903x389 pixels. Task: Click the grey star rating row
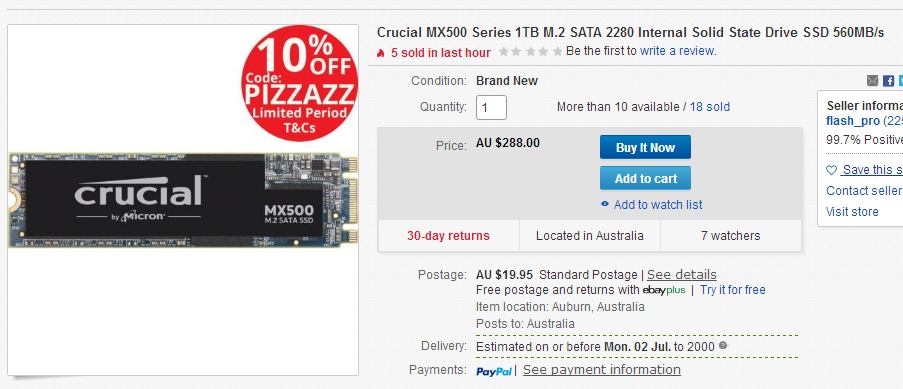(530, 51)
